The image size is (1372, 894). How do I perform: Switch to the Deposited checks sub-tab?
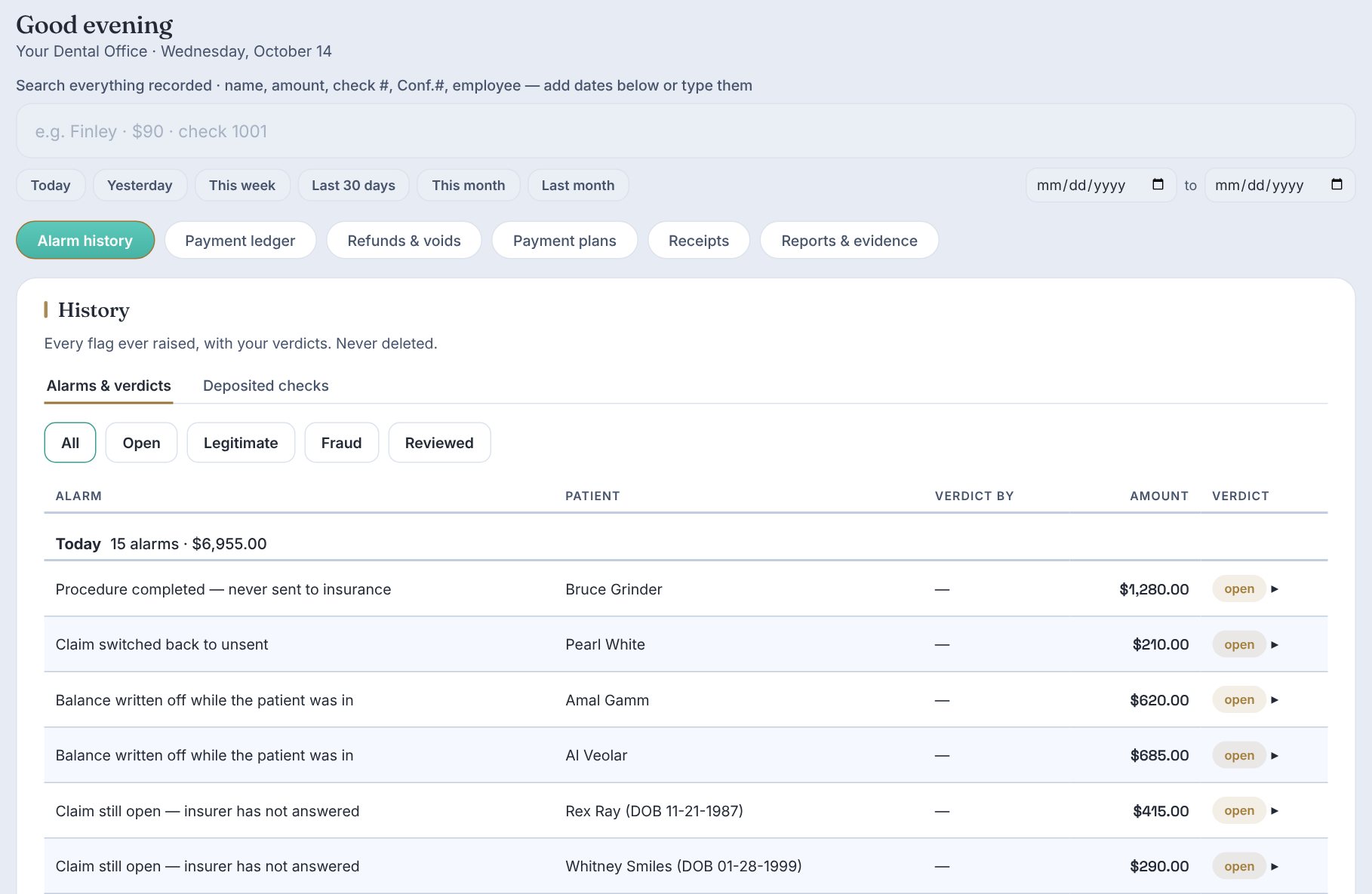pos(266,386)
